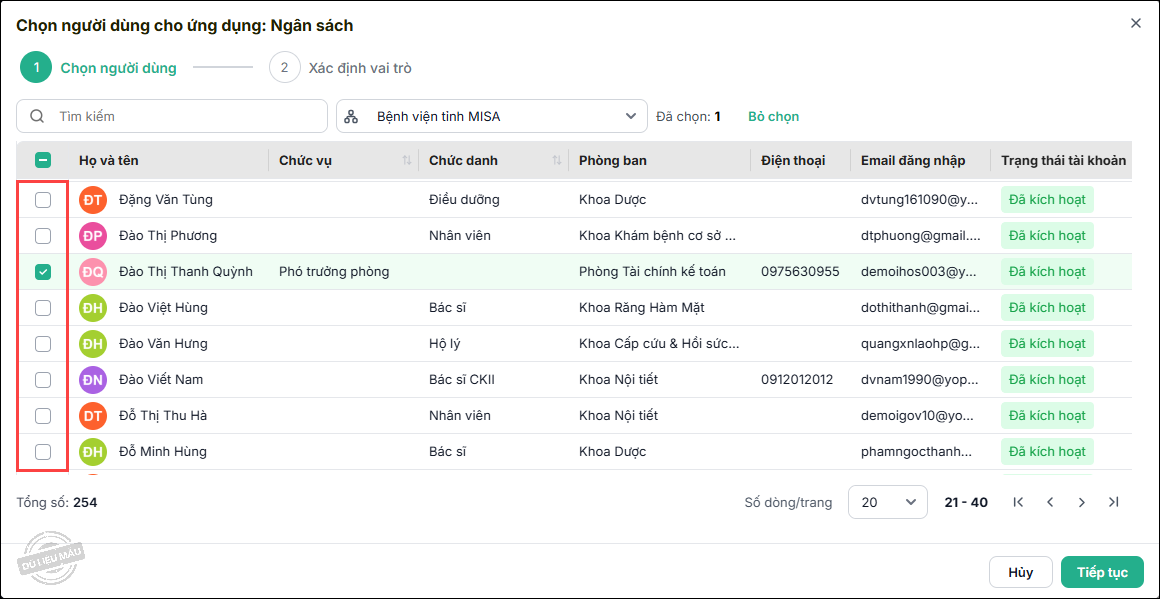Open the Bệnh viện tỉnh MISA dropdown

point(491,116)
